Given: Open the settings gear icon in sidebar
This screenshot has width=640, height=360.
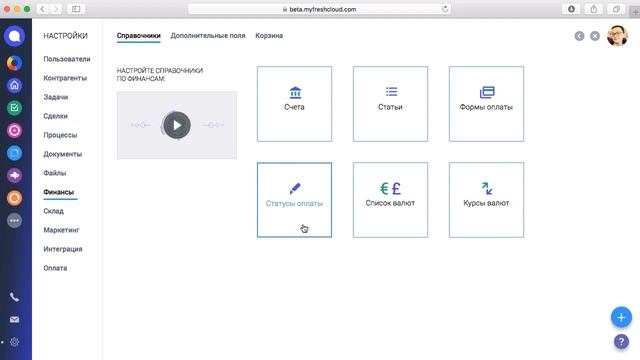Looking at the screenshot, I should (x=14, y=342).
